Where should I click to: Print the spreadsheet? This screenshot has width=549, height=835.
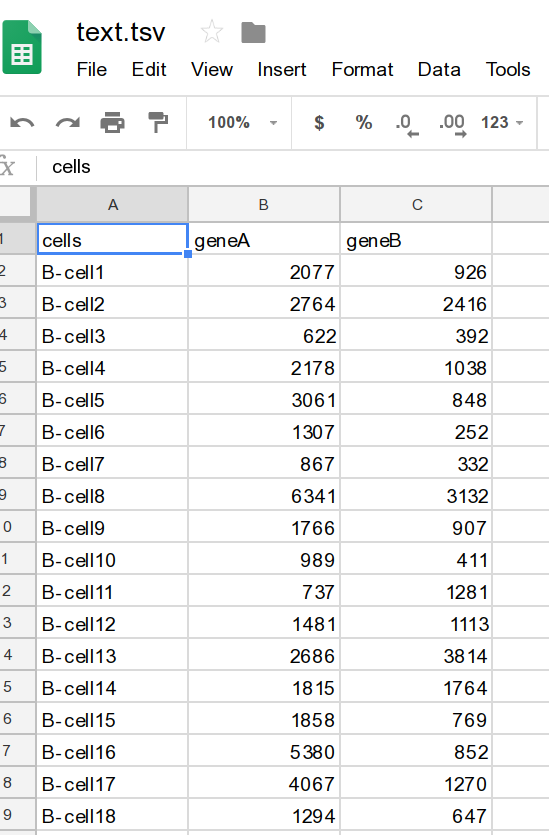112,122
